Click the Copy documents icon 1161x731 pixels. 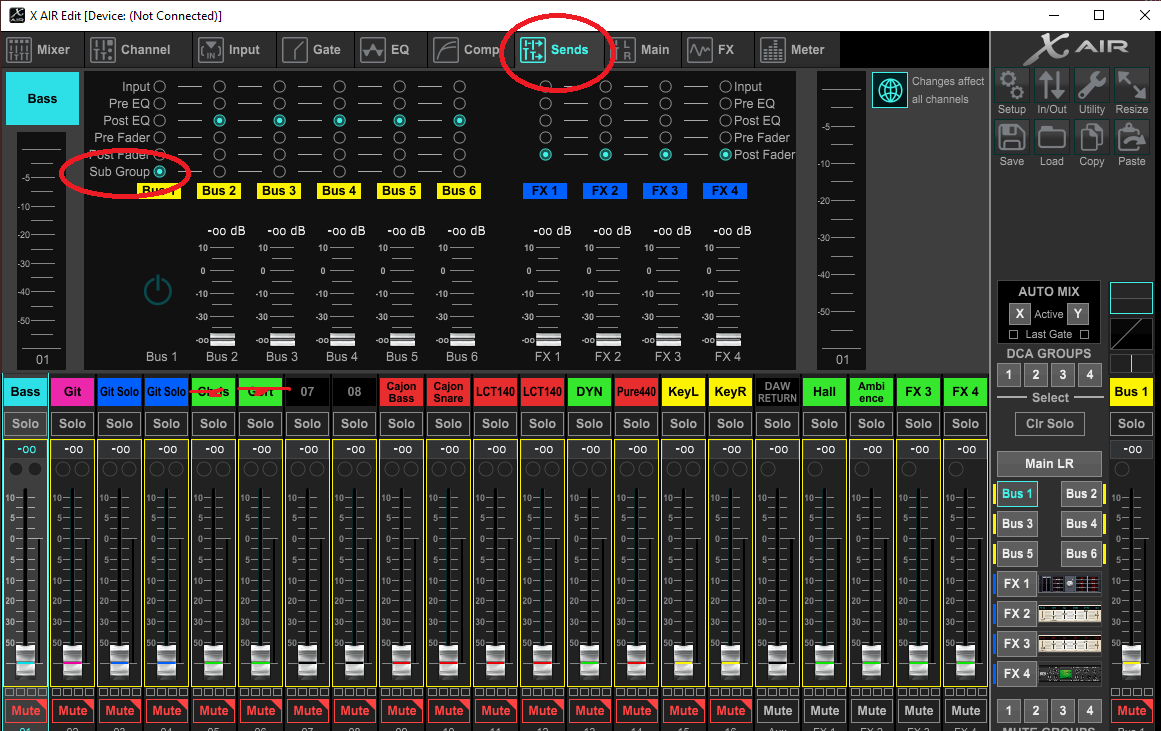click(1091, 137)
